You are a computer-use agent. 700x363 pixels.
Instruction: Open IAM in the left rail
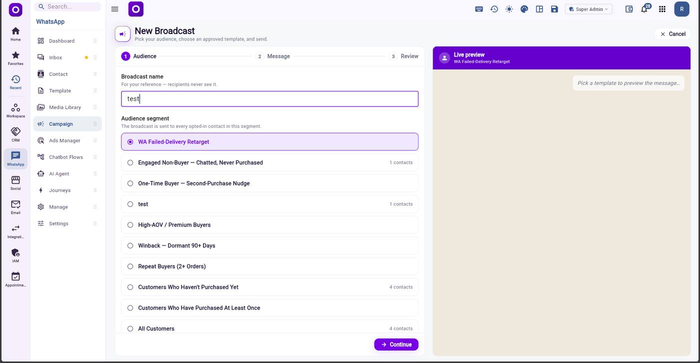click(16, 255)
